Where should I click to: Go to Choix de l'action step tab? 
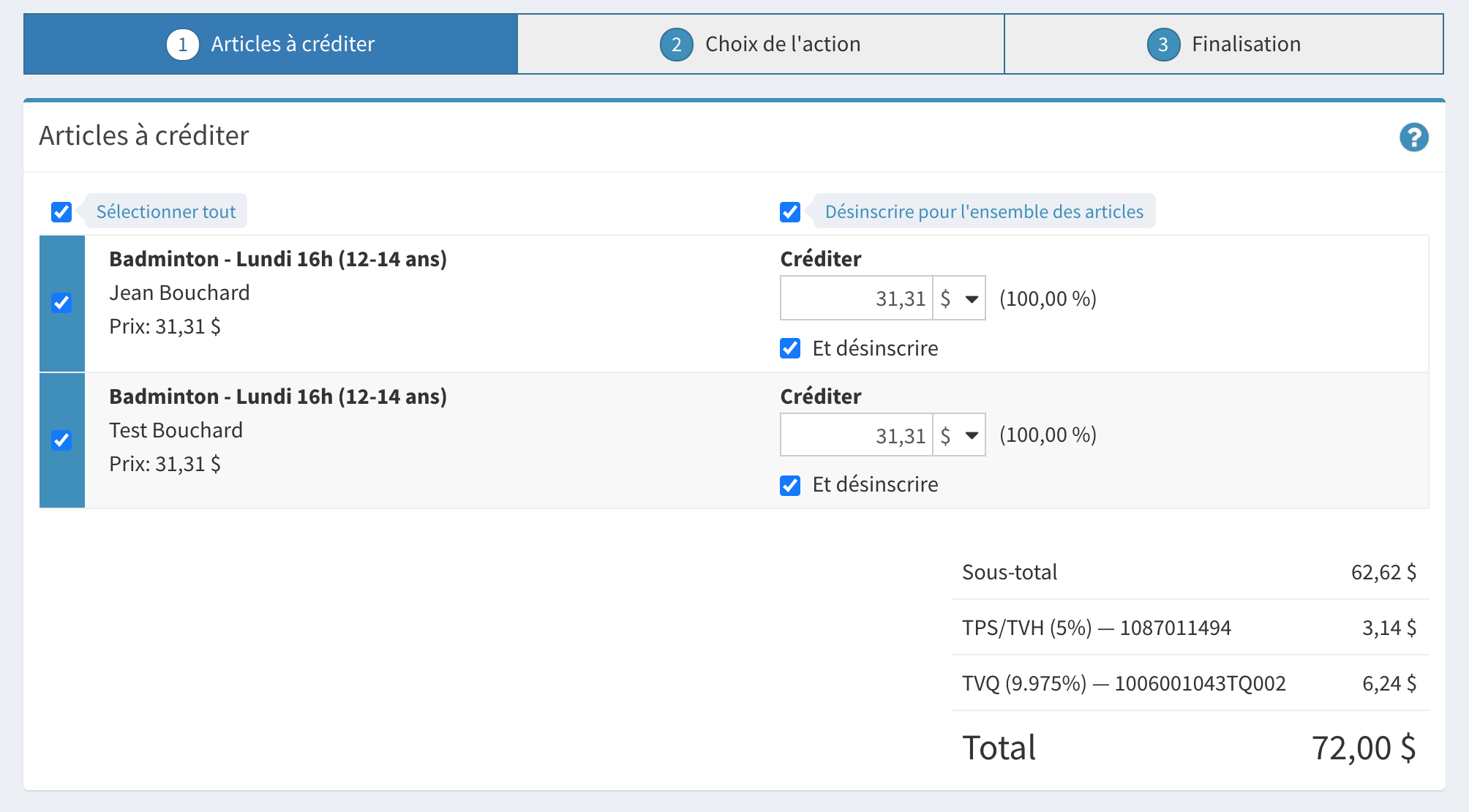point(761,44)
